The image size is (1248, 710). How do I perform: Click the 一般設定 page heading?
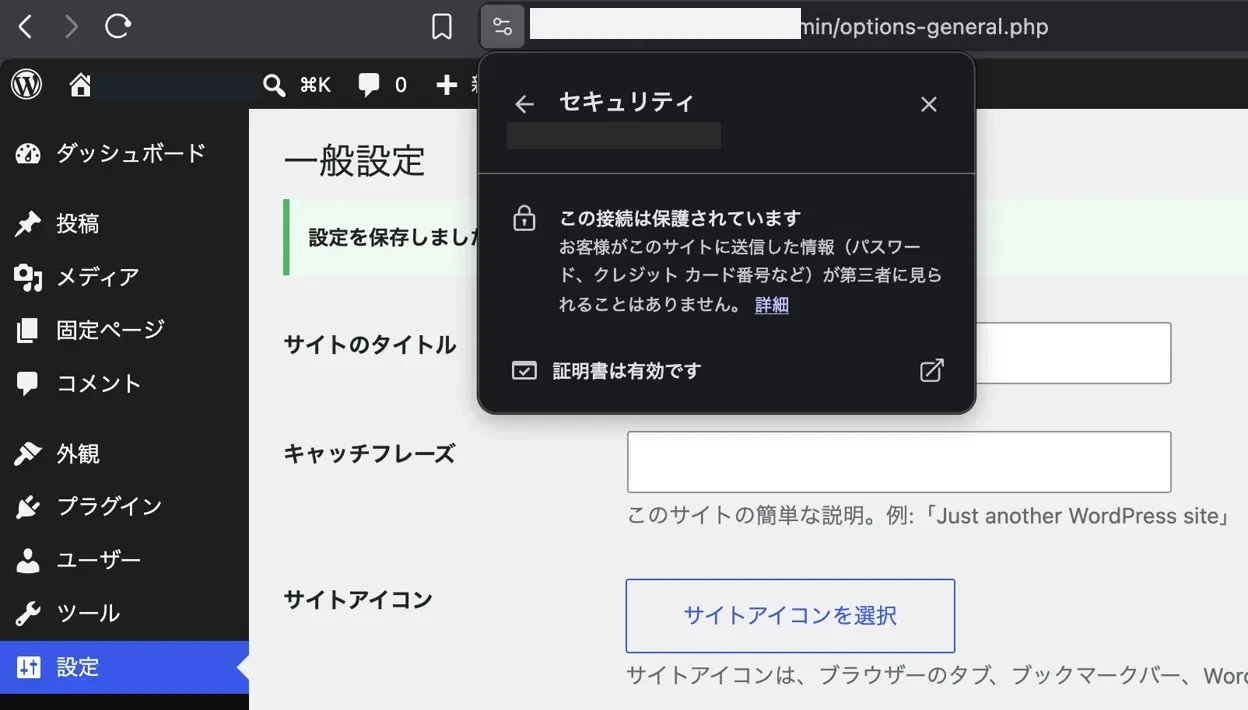click(355, 161)
